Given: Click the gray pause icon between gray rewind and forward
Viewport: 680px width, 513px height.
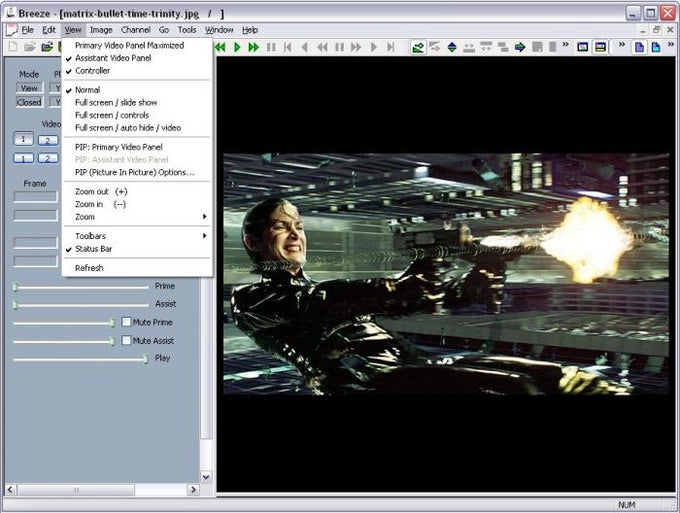Looking at the screenshot, I should pyautogui.click(x=339, y=47).
